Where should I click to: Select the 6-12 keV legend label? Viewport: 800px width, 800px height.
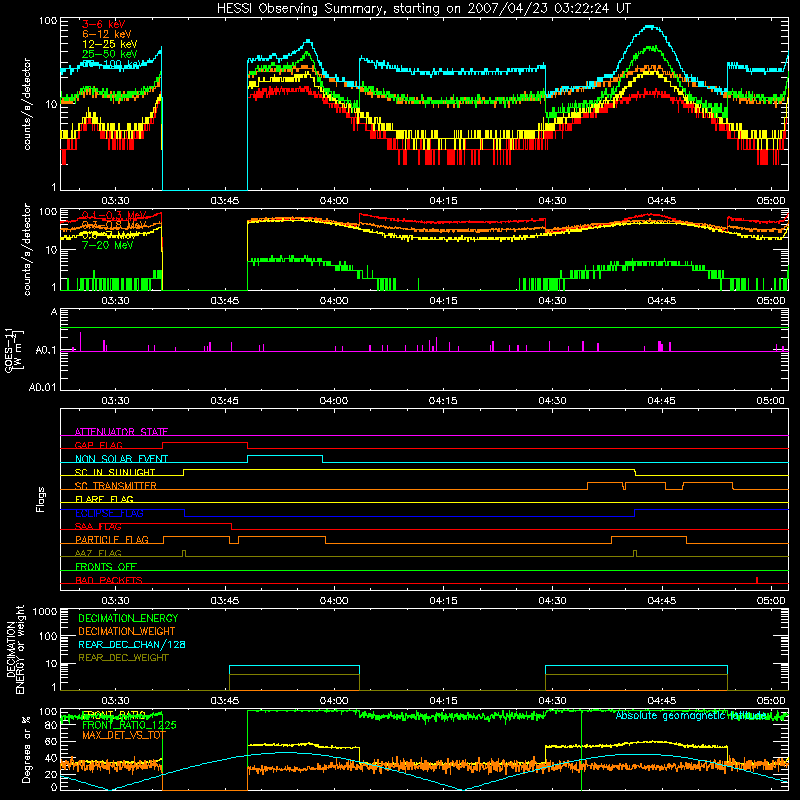[107, 34]
